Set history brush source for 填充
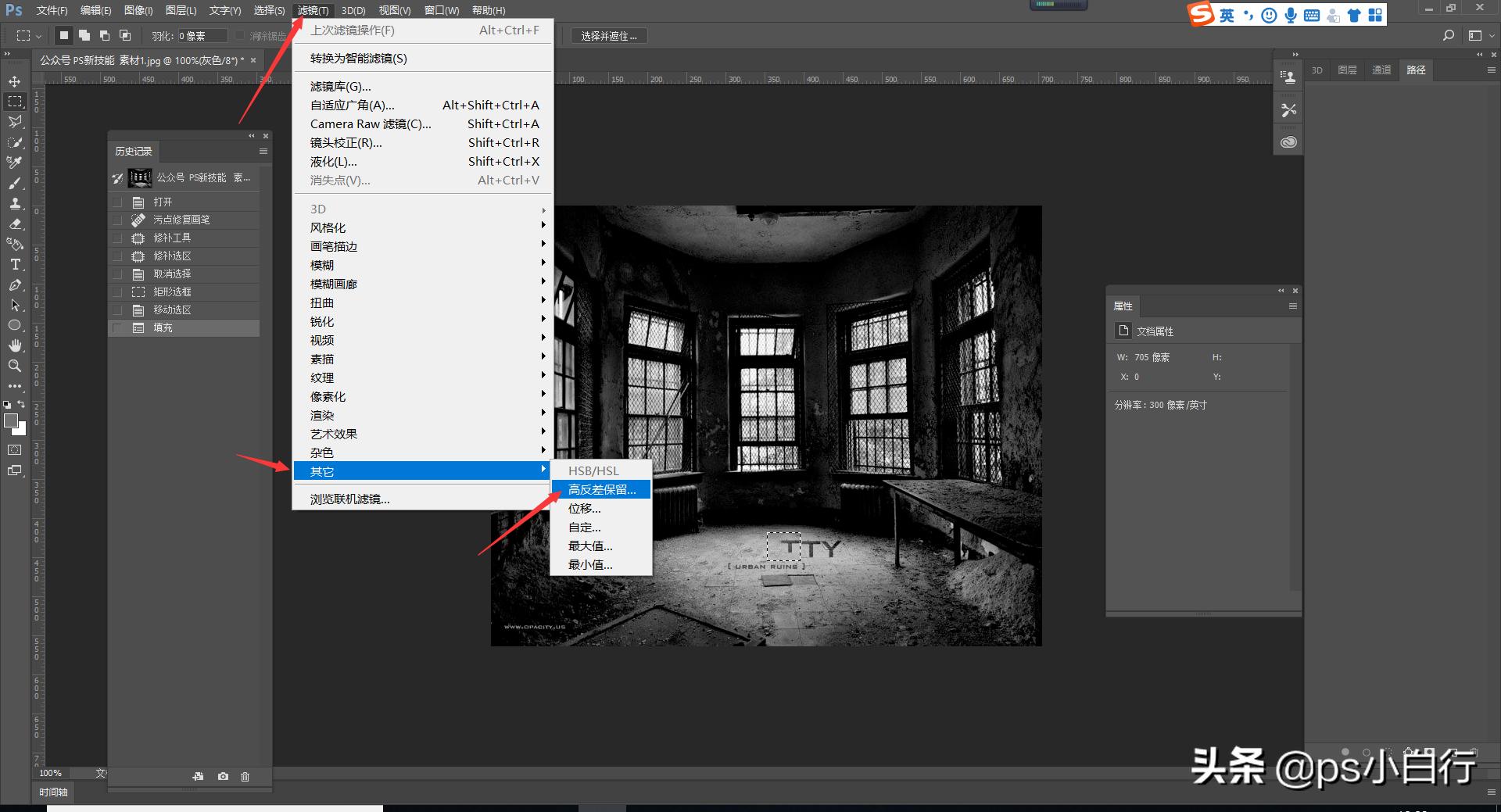Viewport: 1501px width, 812px height. coord(117,327)
